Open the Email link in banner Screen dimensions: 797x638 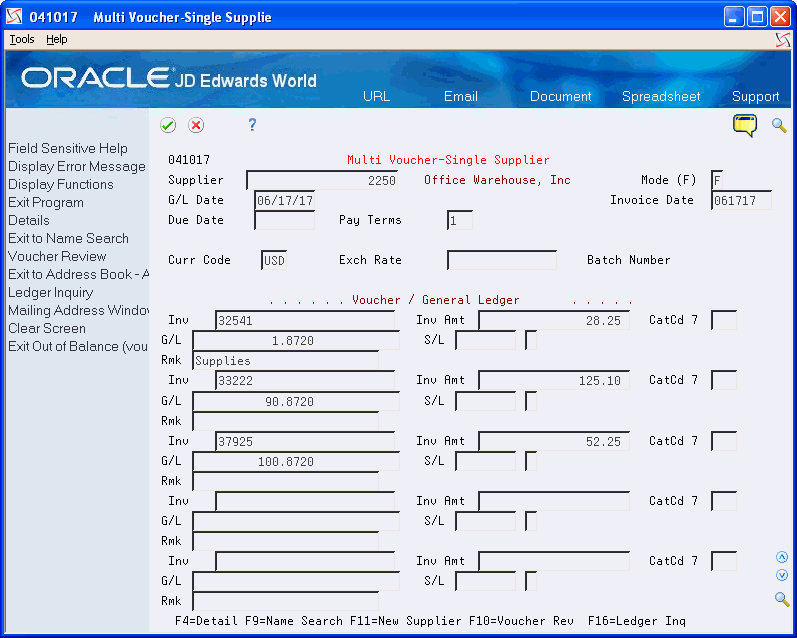pos(461,96)
